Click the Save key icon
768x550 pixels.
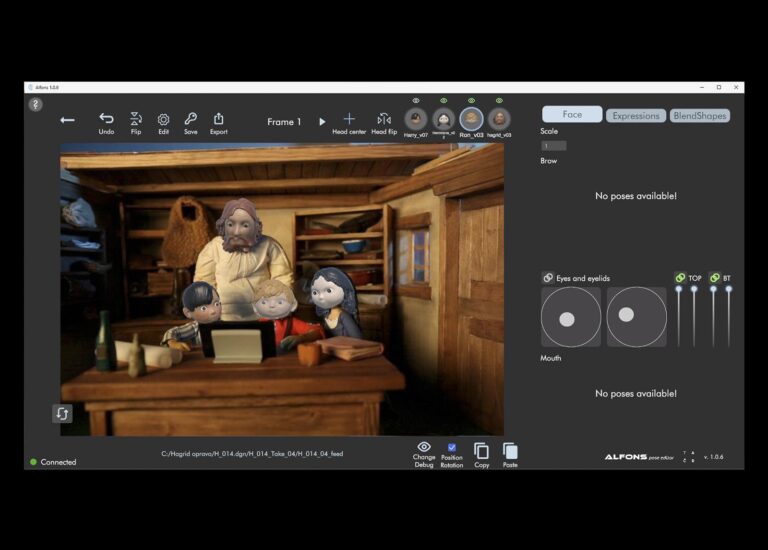pyautogui.click(x=190, y=119)
